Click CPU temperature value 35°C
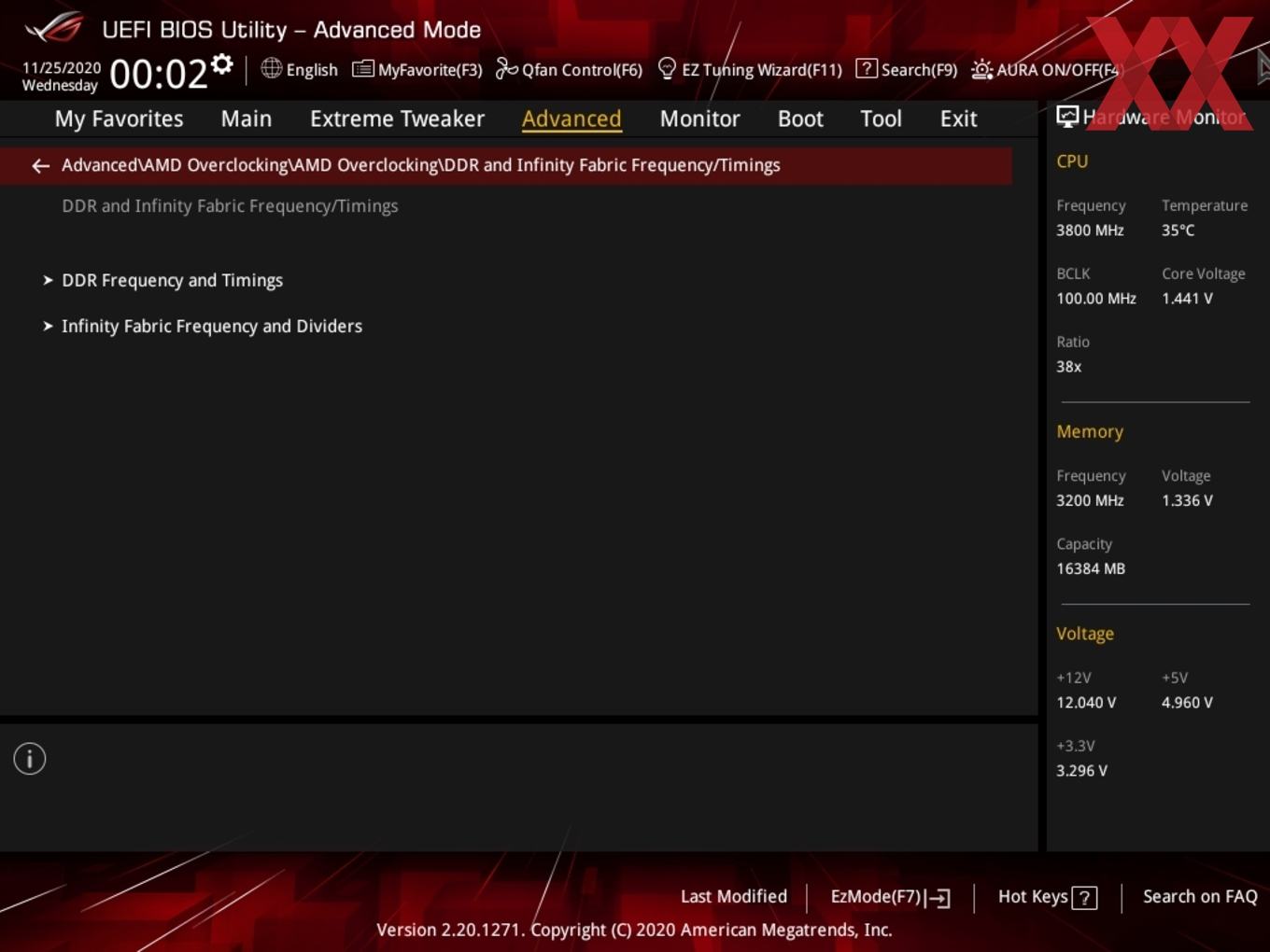 click(1178, 230)
